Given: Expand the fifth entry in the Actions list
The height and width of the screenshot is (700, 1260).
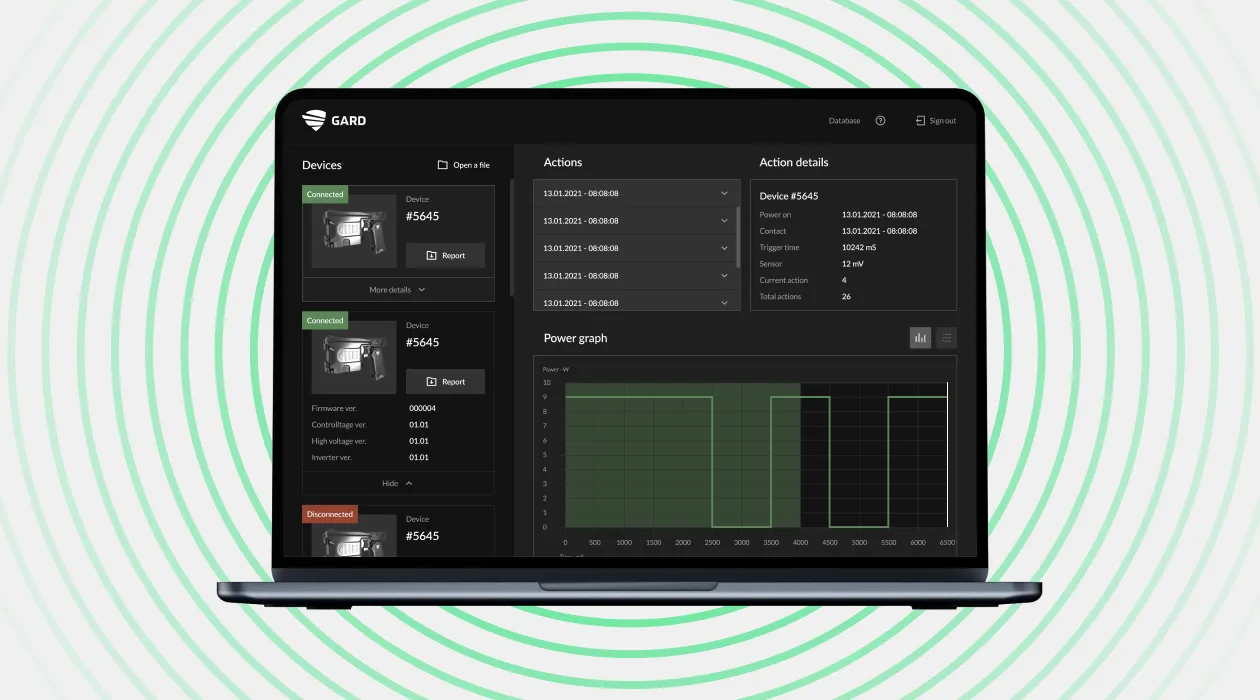Looking at the screenshot, I should pos(636,301).
